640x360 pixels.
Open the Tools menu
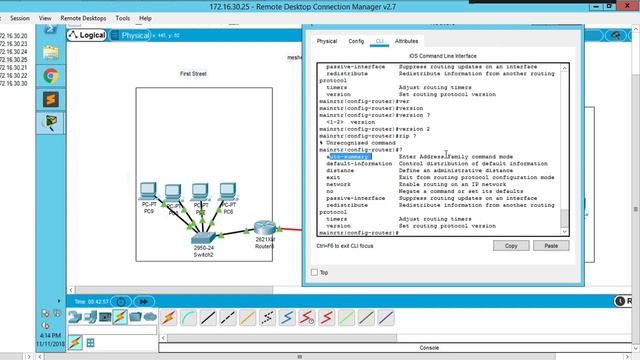[x=122, y=18]
